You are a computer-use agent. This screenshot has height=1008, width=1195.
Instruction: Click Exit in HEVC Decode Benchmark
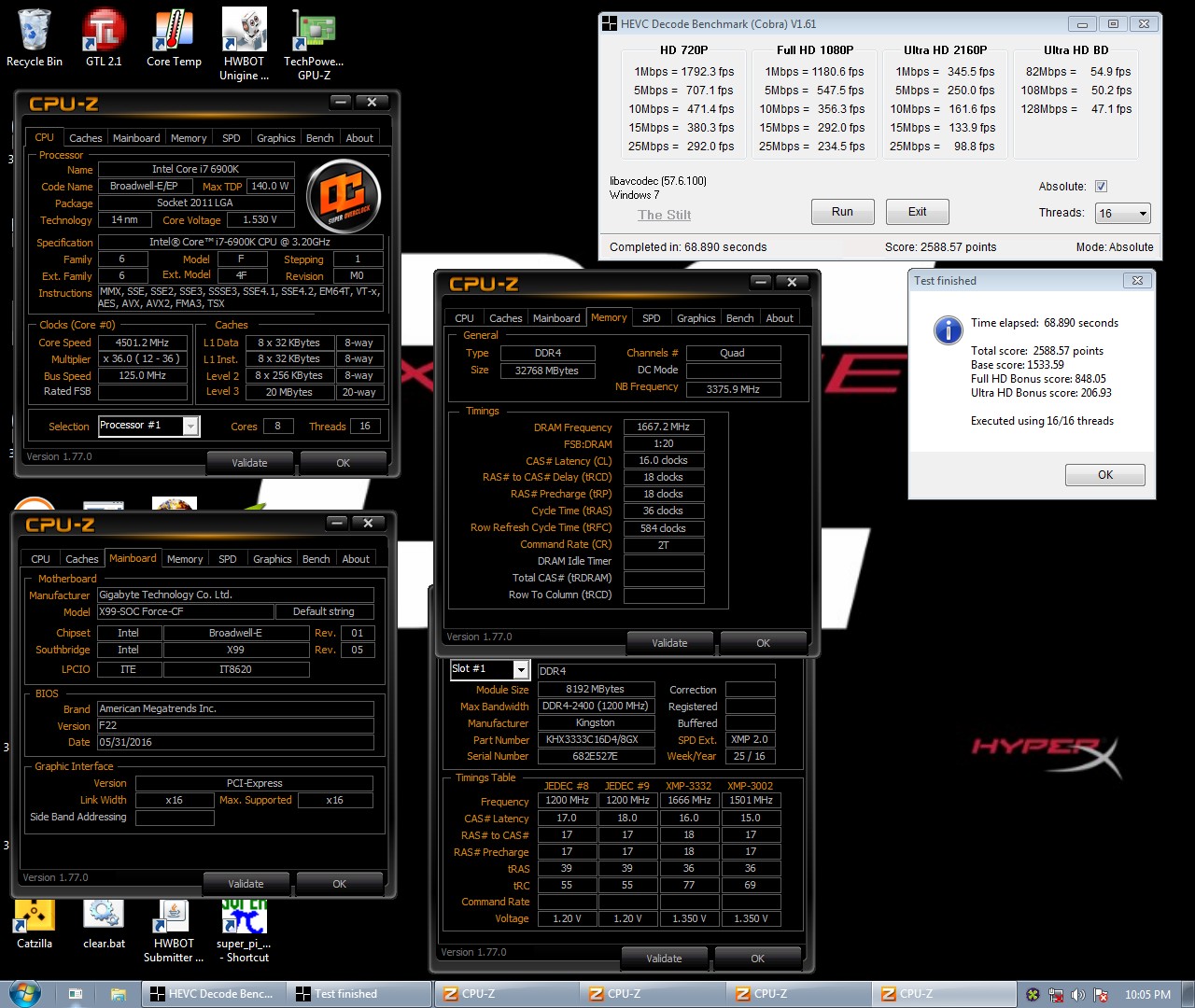(x=918, y=212)
